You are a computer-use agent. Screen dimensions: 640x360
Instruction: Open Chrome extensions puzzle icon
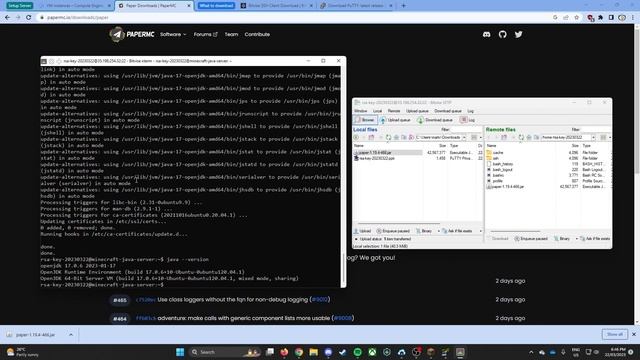(600, 18)
